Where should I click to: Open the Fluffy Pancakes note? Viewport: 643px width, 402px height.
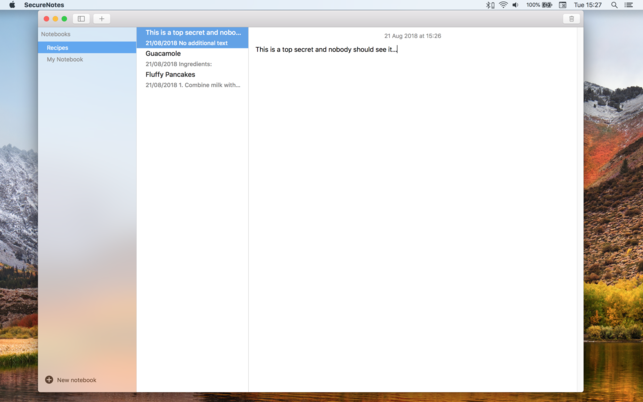point(192,80)
